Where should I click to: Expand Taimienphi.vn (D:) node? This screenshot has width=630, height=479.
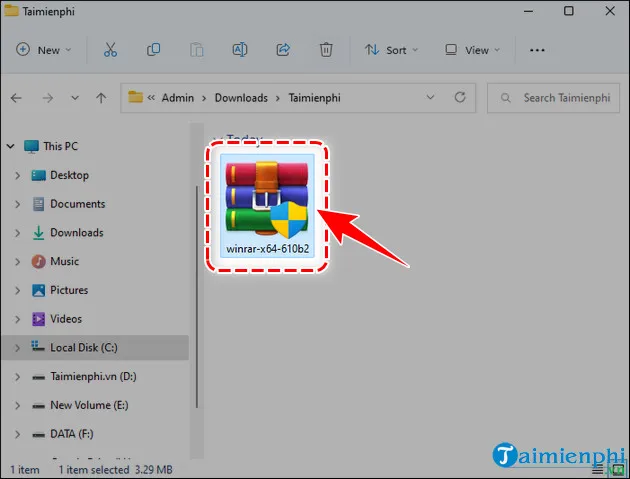tap(17, 377)
